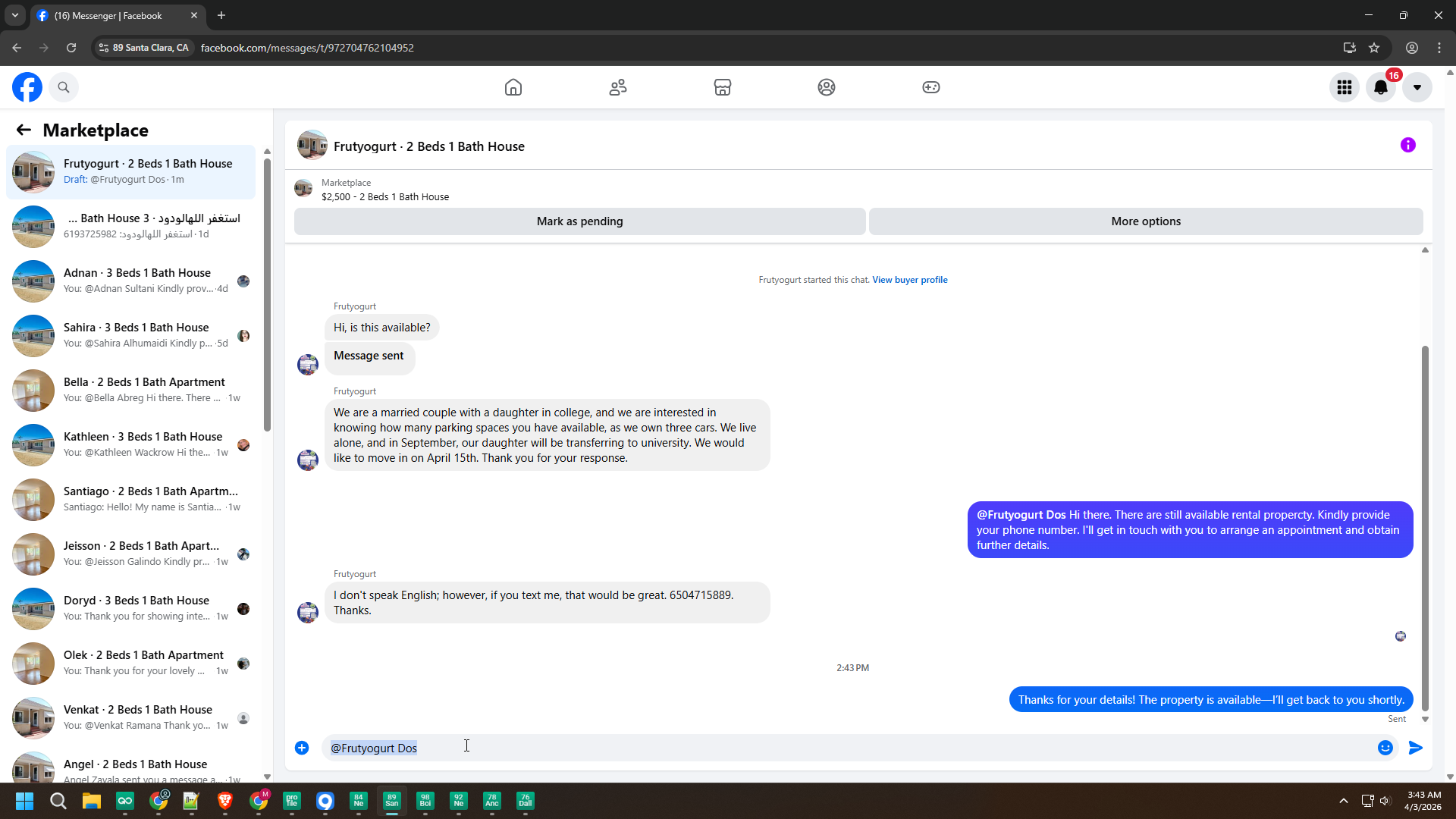Open the Facebook search magnifier

point(64,87)
